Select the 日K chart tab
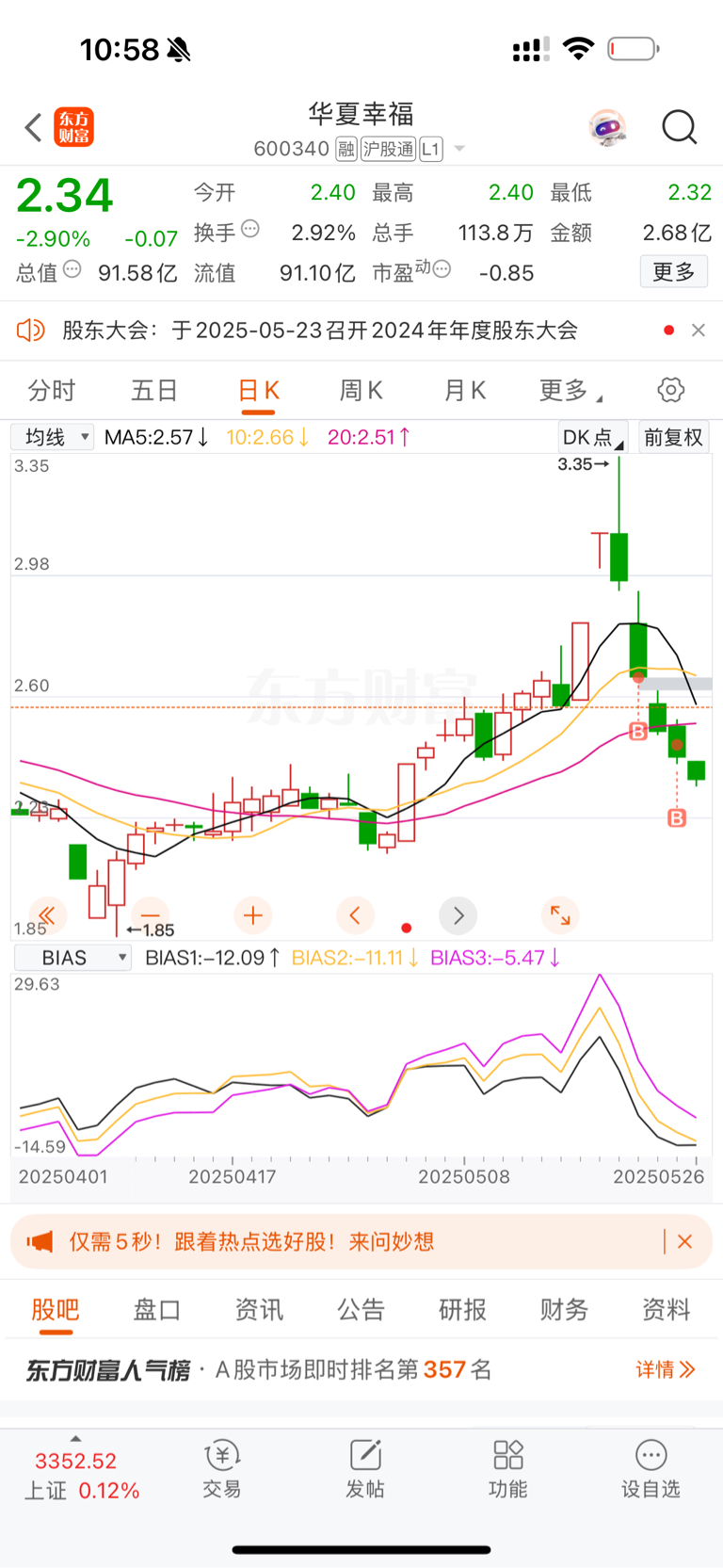This screenshot has width=723, height=1568. 259,390
